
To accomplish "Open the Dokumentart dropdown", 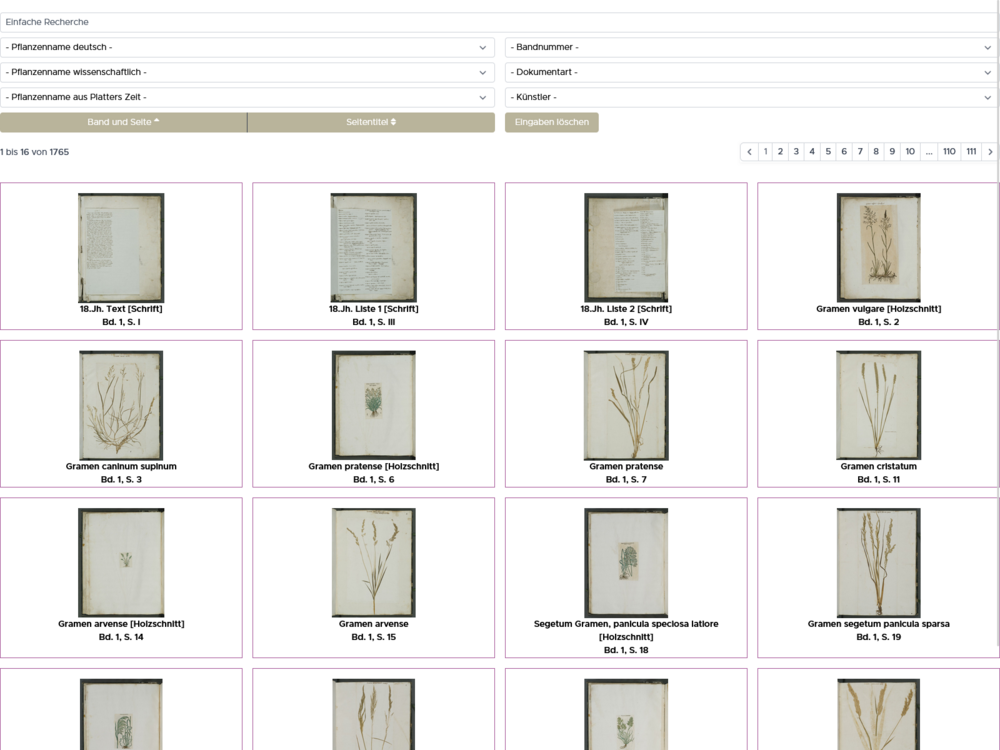I will [x=751, y=72].
